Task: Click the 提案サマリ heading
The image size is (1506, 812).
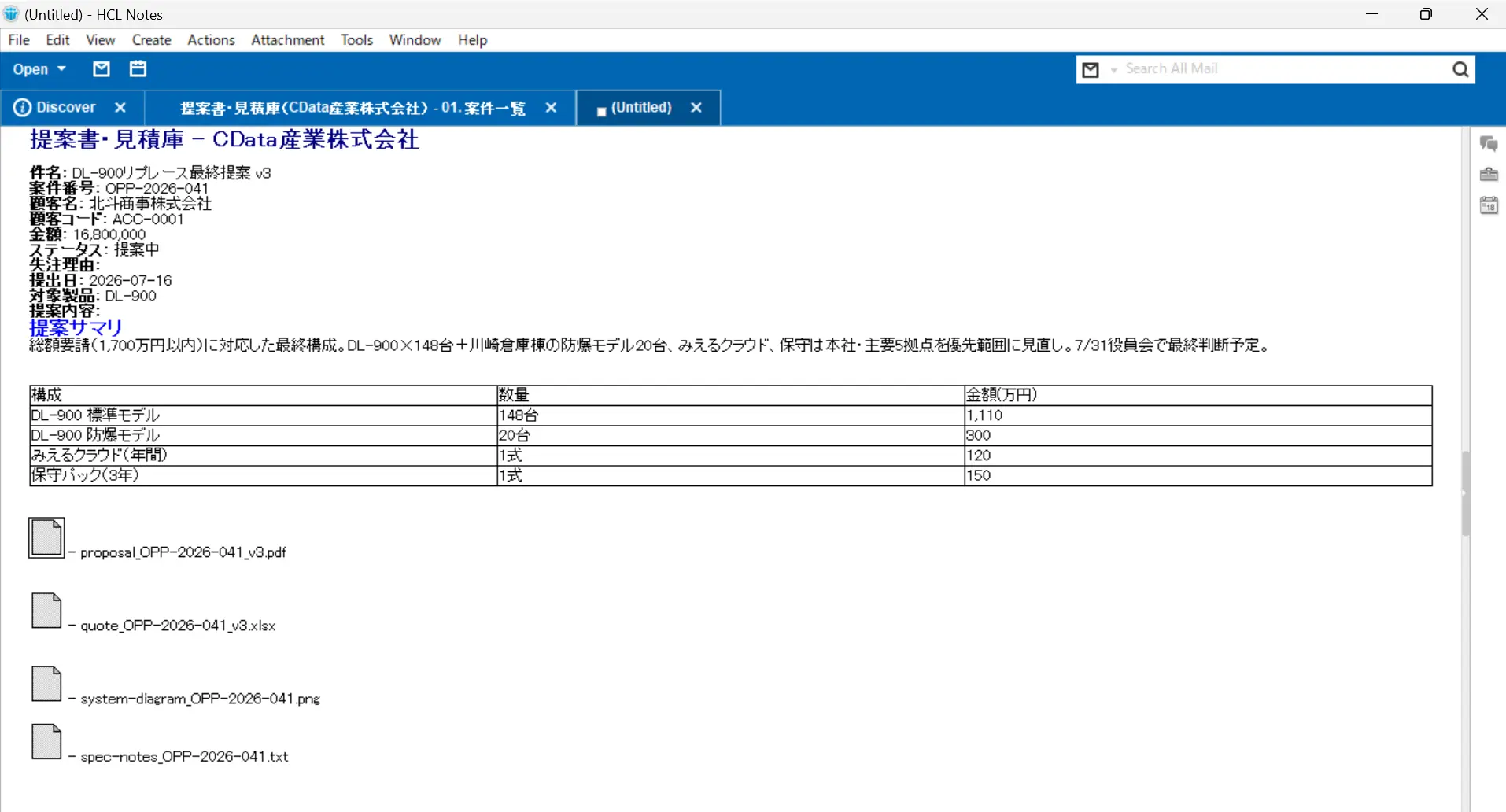Action: (x=76, y=327)
